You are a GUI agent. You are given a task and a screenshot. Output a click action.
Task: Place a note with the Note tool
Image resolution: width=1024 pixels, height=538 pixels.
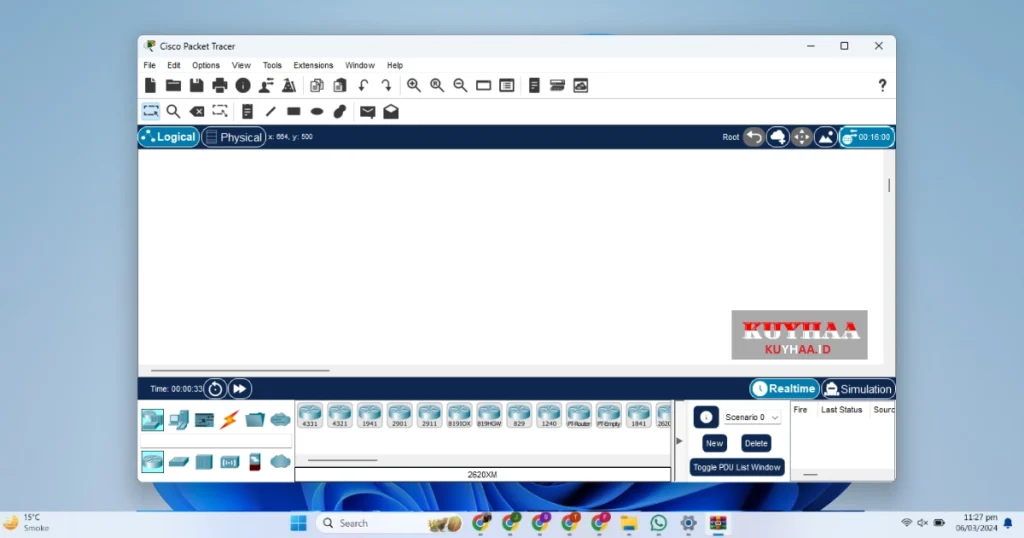pyautogui.click(x=247, y=112)
